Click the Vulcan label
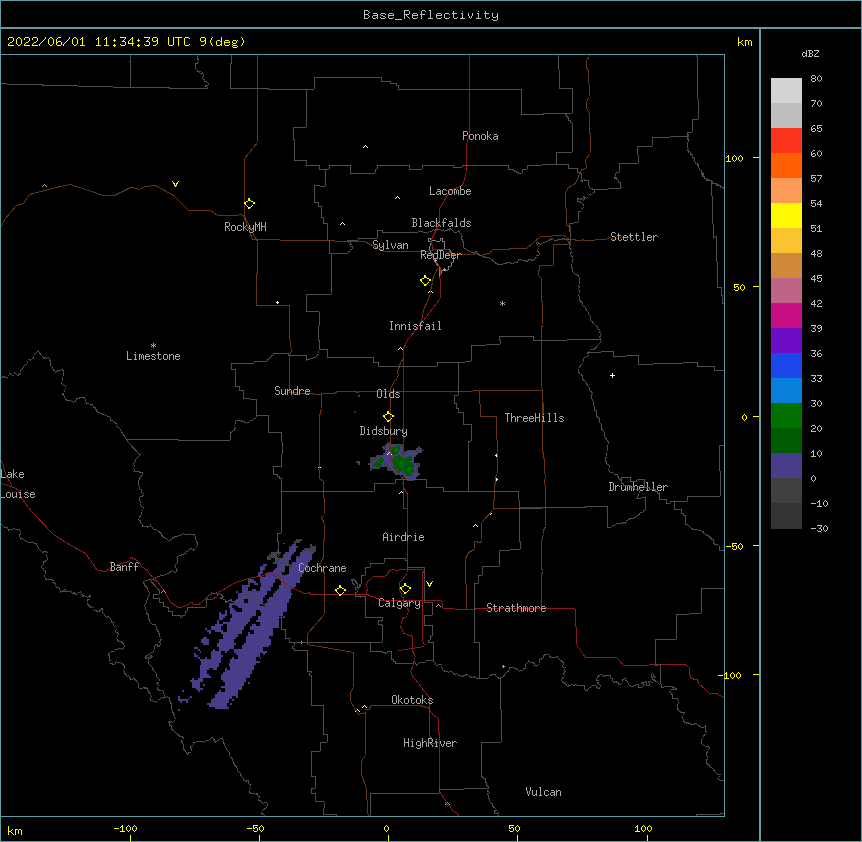862x842 pixels. [x=543, y=792]
